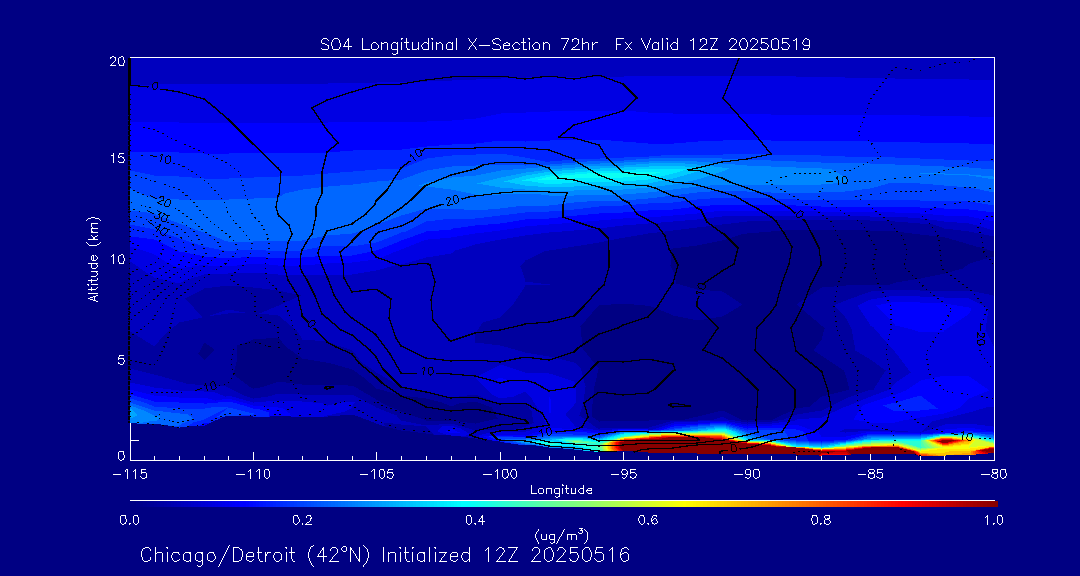Click the altitude axis tick label 5

(121, 360)
